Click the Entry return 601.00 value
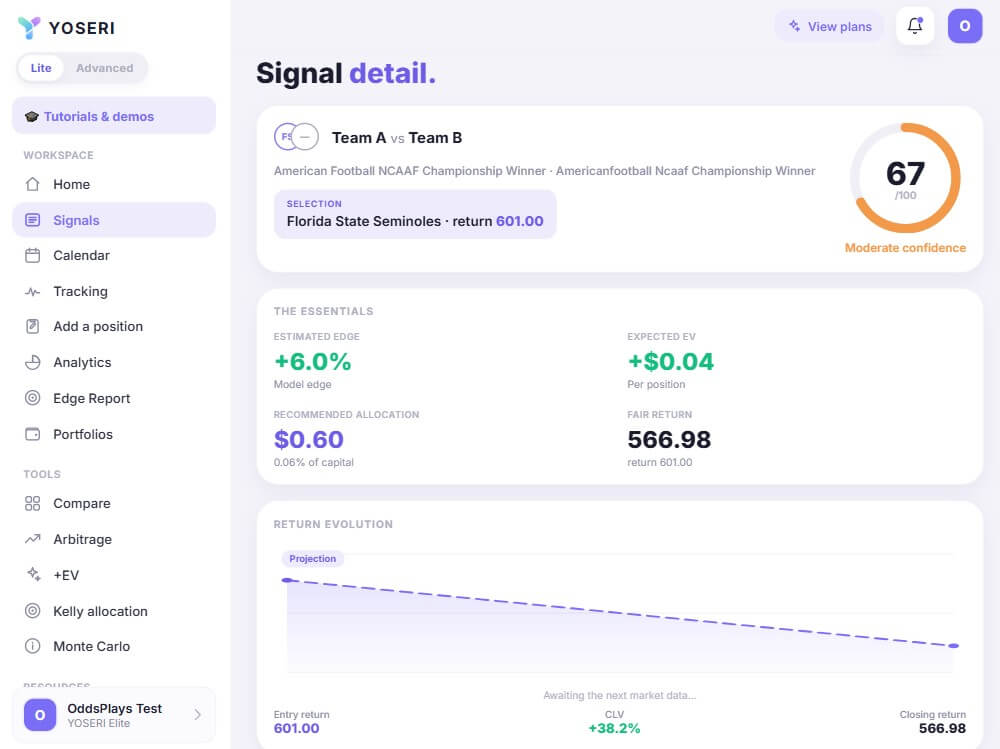This screenshot has width=1000, height=749. click(x=297, y=729)
